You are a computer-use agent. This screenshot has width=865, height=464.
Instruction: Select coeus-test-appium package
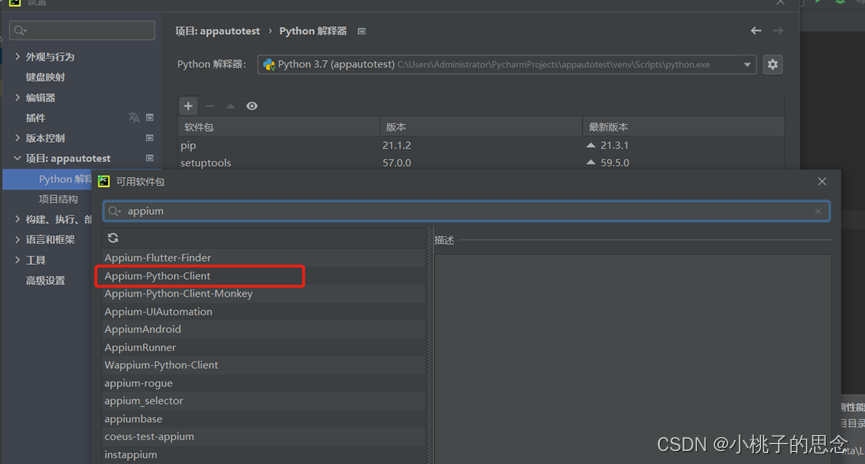(x=263, y=436)
